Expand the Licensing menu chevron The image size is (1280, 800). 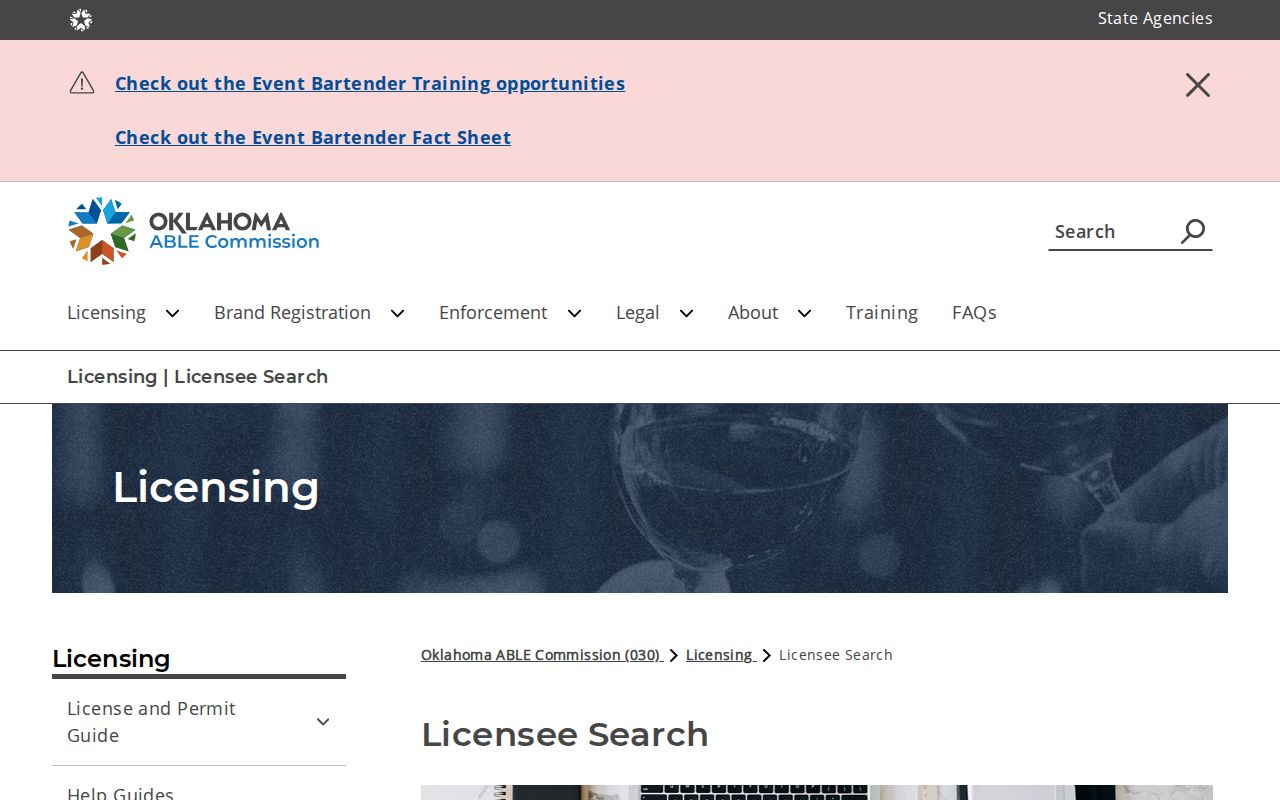click(x=172, y=313)
